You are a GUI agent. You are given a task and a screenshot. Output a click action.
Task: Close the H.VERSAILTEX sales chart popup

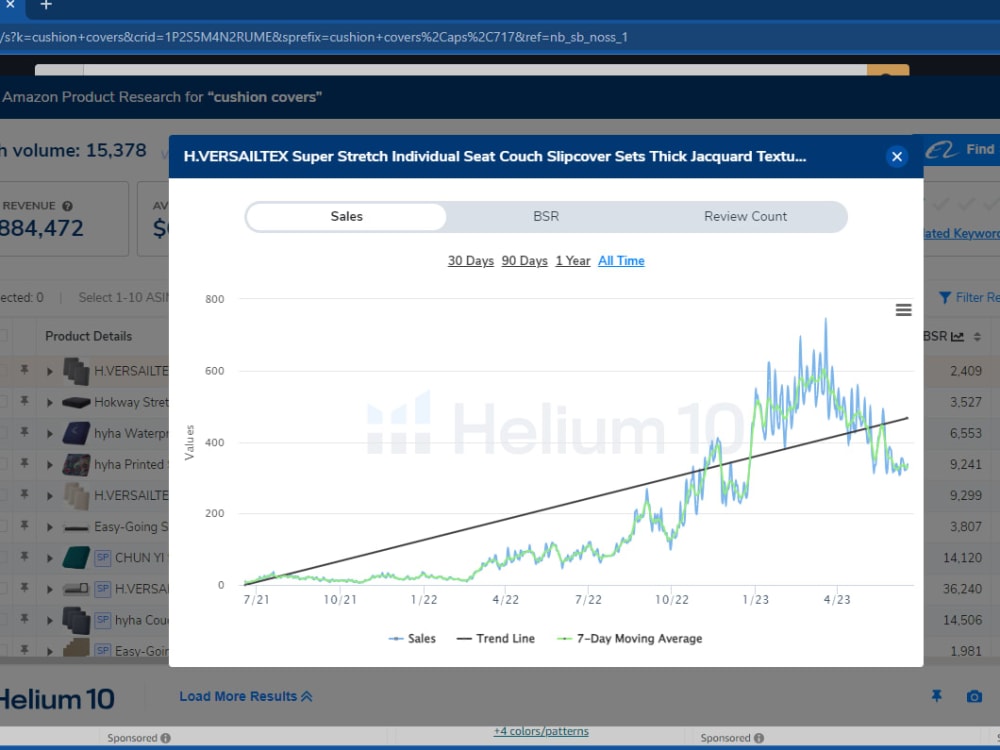coord(897,156)
